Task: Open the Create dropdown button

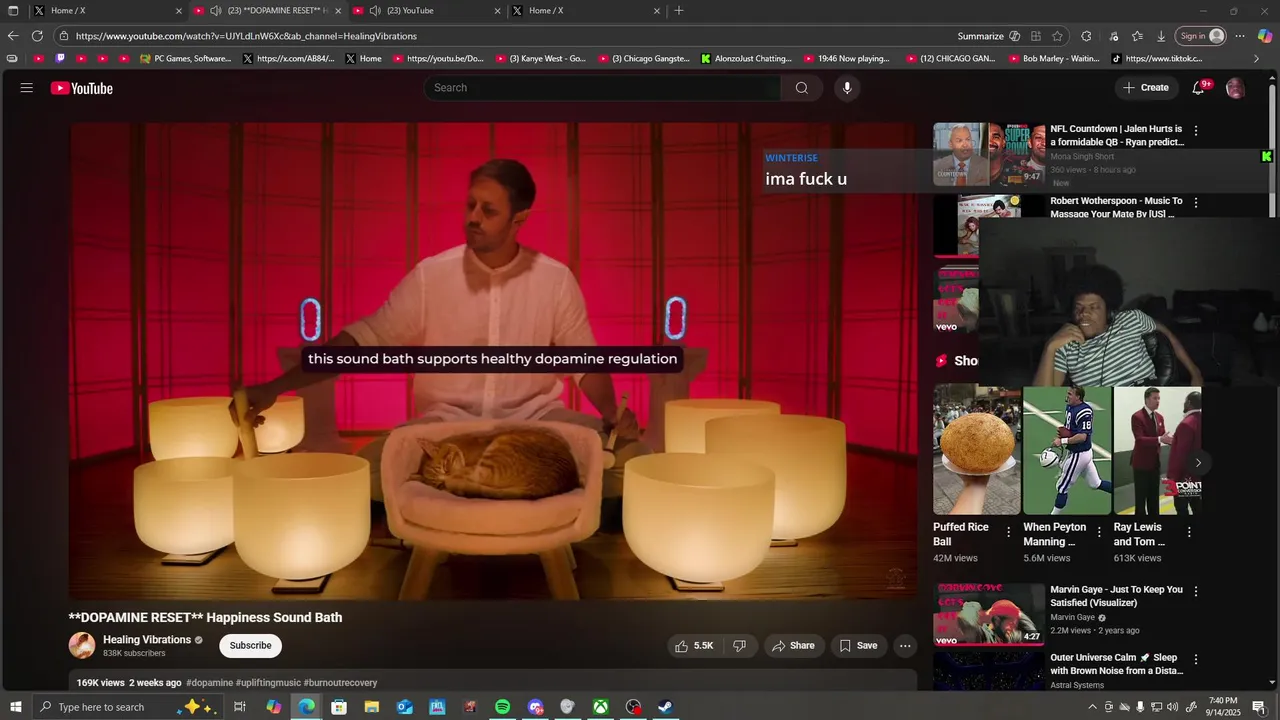Action: coord(1146,88)
